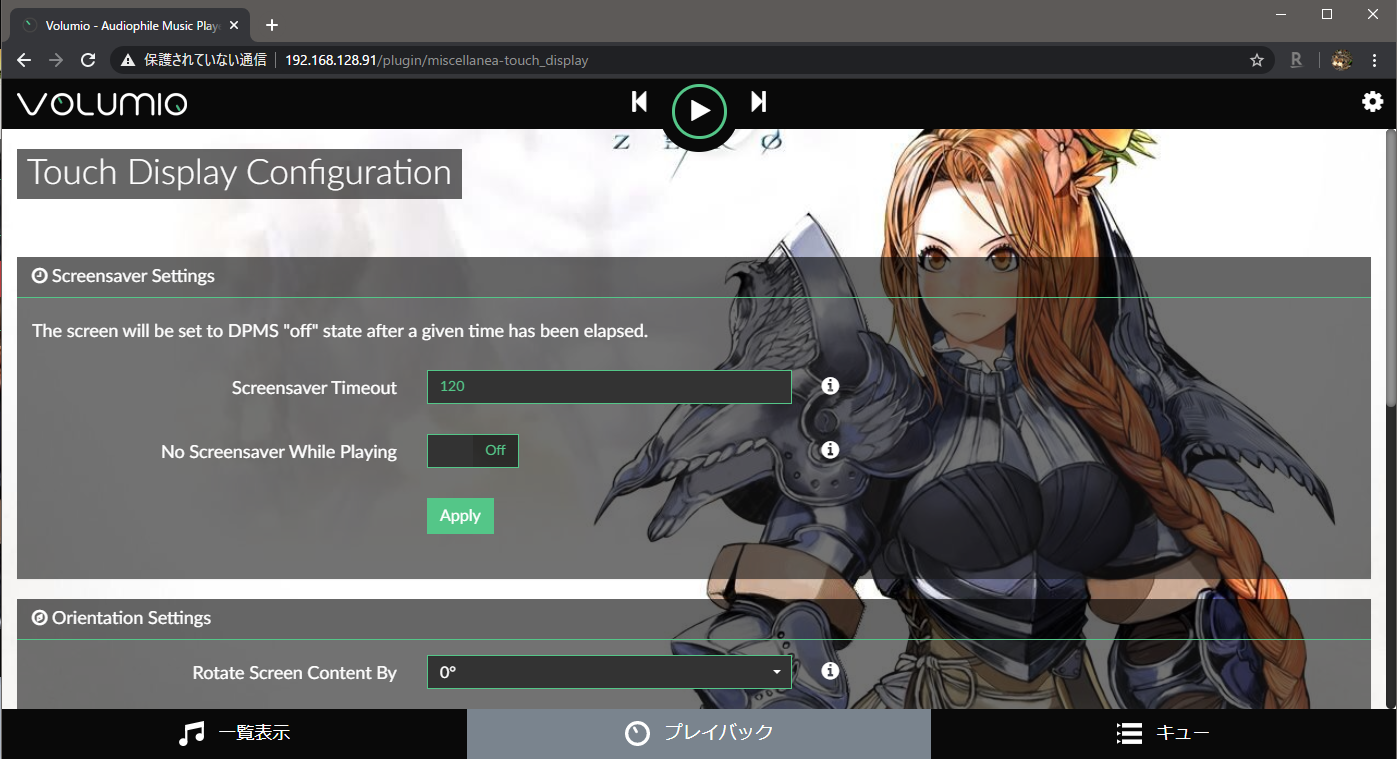Click the not-secure warning icon

click(127, 60)
